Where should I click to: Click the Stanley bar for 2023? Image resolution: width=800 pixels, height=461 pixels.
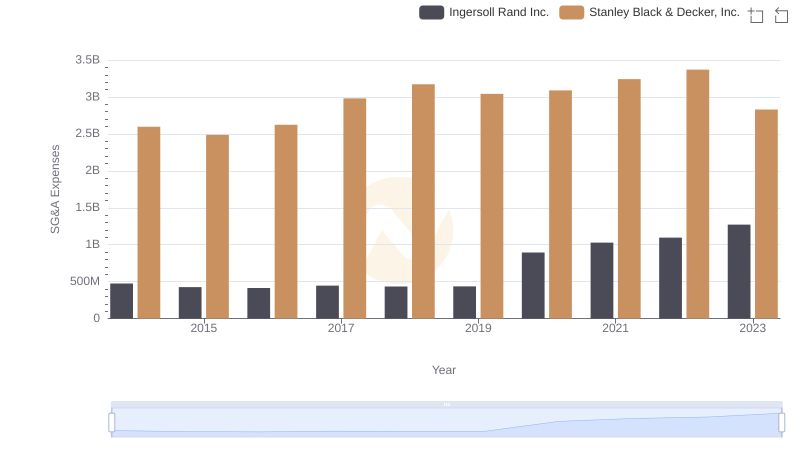coord(766,214)
